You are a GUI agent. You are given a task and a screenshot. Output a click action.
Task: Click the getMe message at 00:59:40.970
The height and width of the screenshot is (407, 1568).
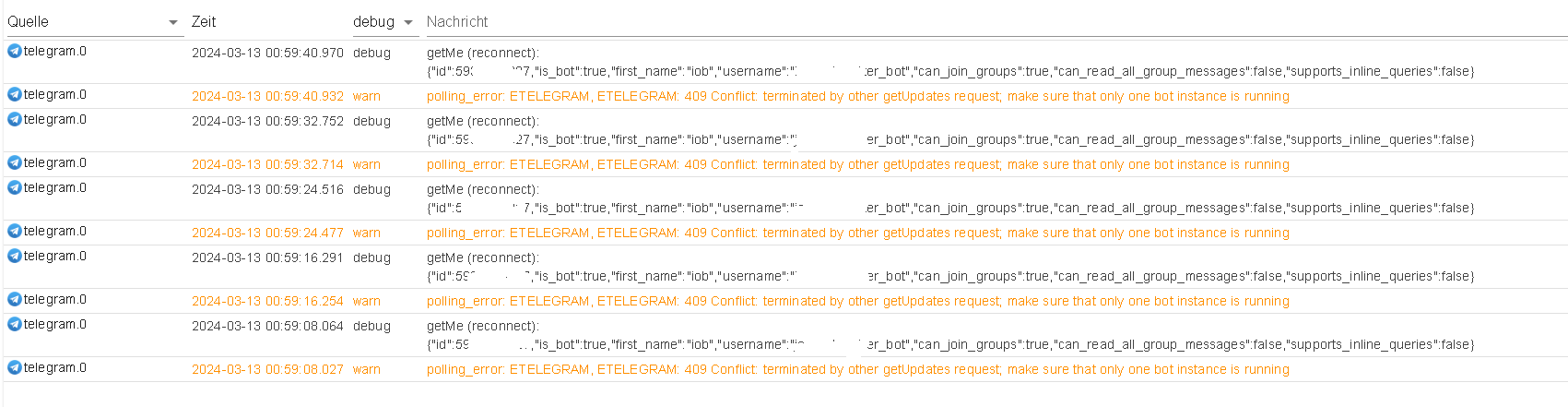click(x=482, y=53)
